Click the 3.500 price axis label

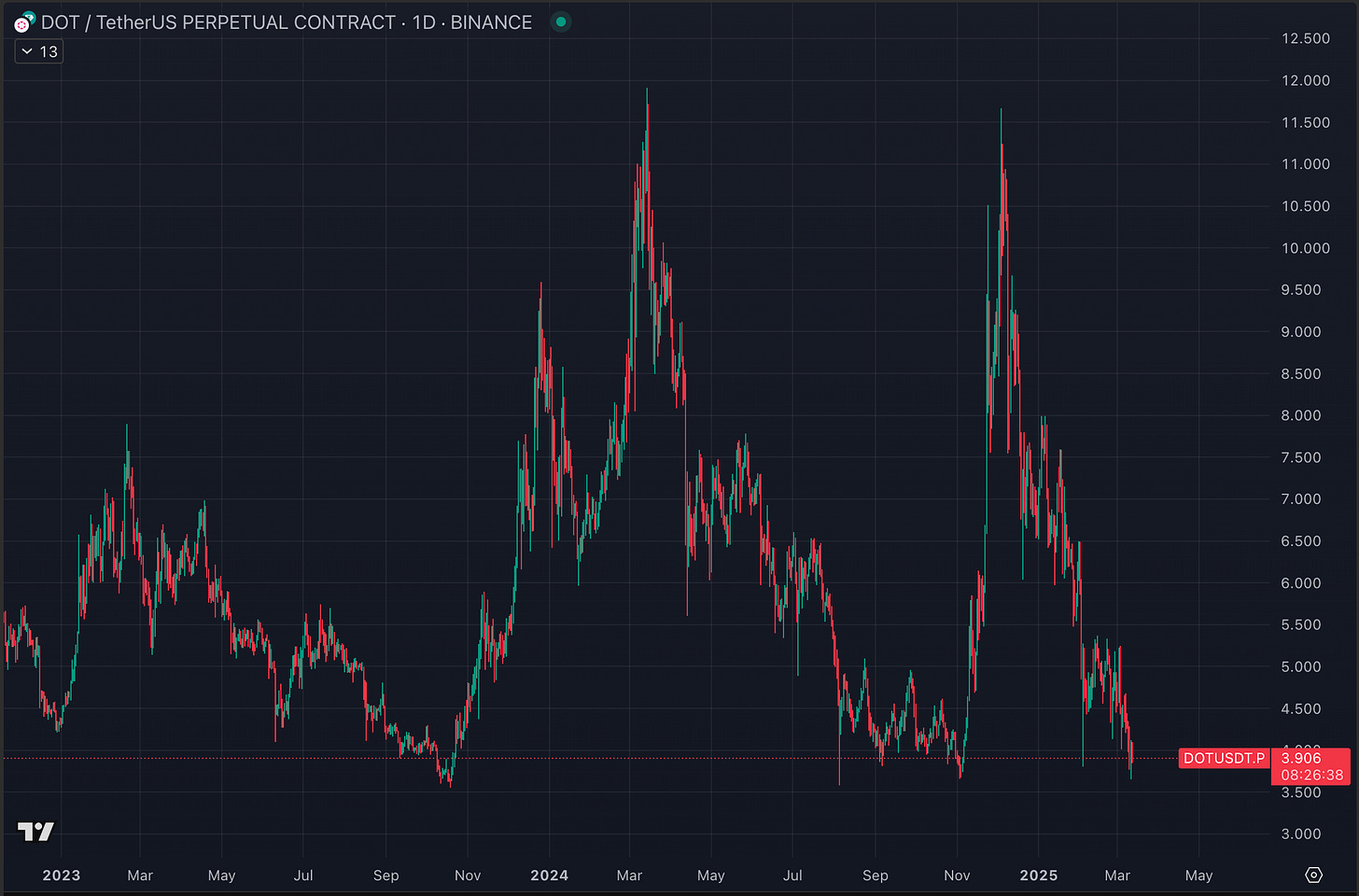click(1301, 793)
